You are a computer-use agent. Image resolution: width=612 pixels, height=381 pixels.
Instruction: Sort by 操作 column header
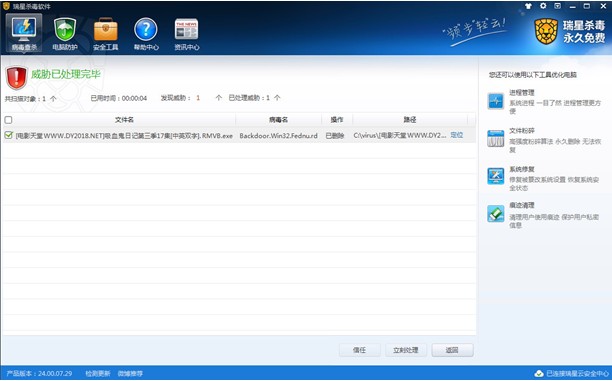(337, 120)
